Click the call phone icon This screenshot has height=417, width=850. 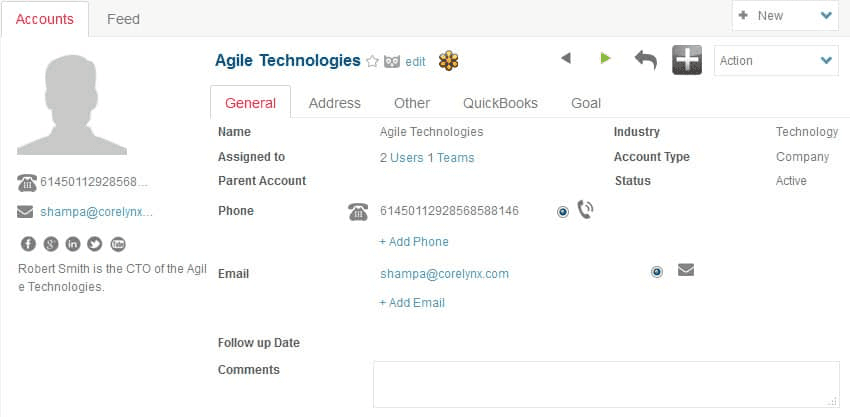[x=586, y=210]
